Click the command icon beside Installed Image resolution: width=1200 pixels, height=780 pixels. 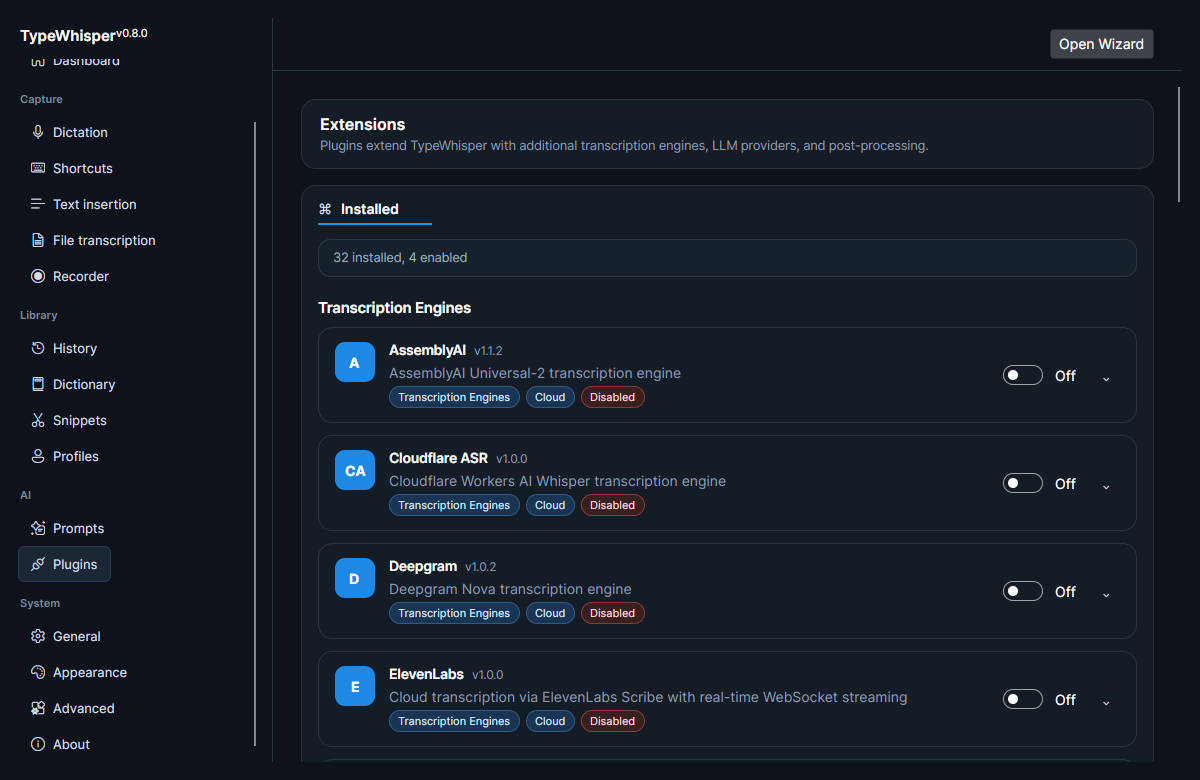tap(325, 209)
